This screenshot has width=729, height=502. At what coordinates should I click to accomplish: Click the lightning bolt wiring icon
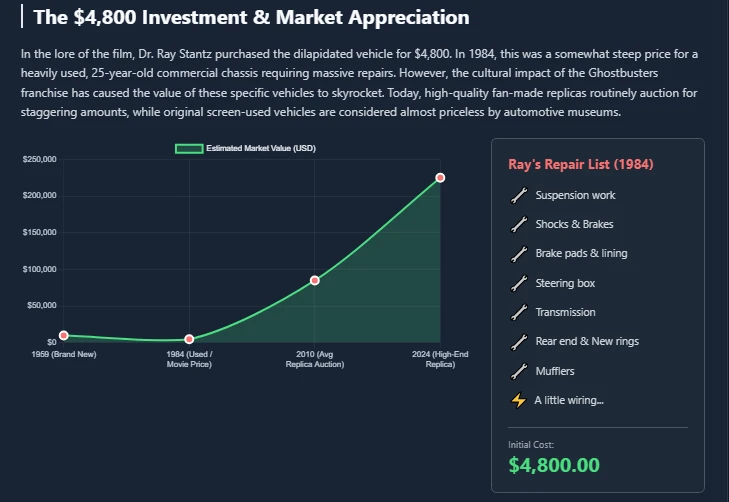click(x=518, y=401)
